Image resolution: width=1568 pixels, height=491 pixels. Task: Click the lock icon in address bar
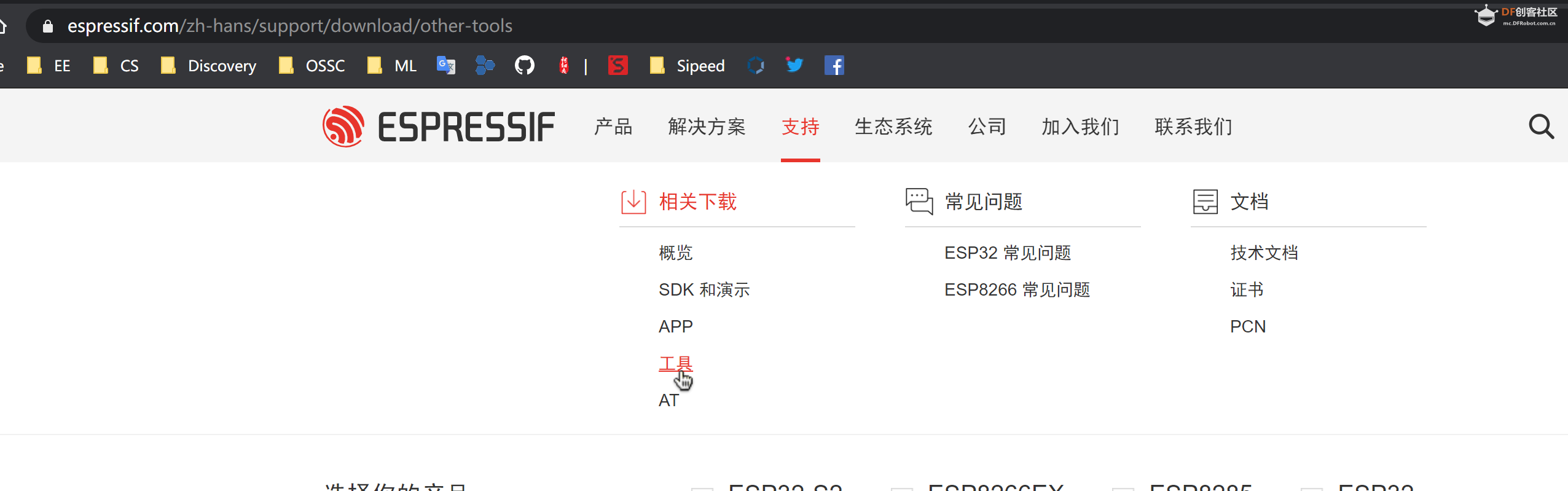48,26
